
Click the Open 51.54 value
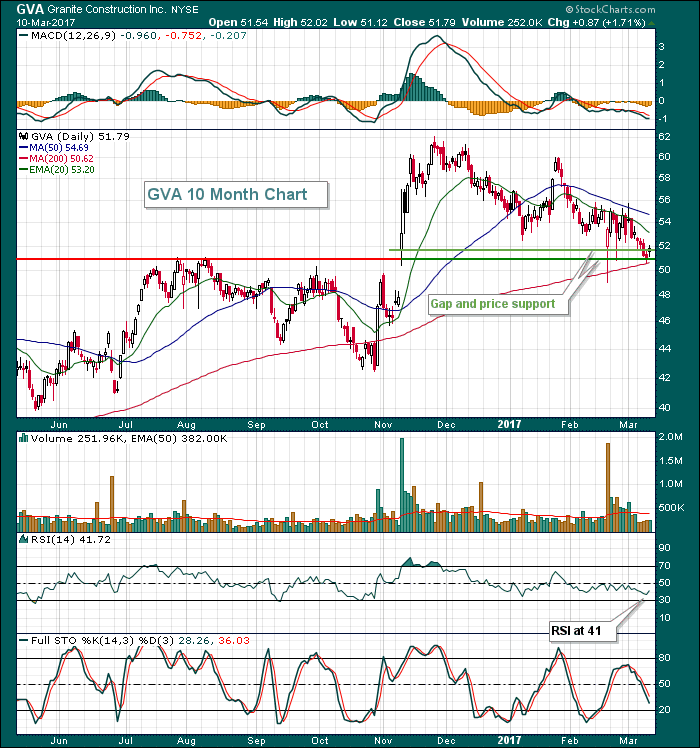pos(238,22)
